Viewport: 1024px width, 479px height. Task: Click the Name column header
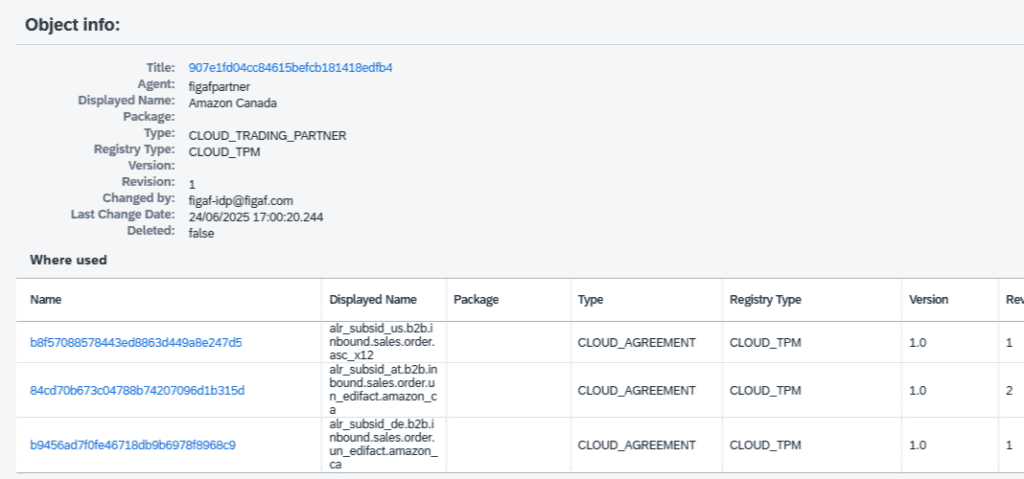click(x=44, y=300)
